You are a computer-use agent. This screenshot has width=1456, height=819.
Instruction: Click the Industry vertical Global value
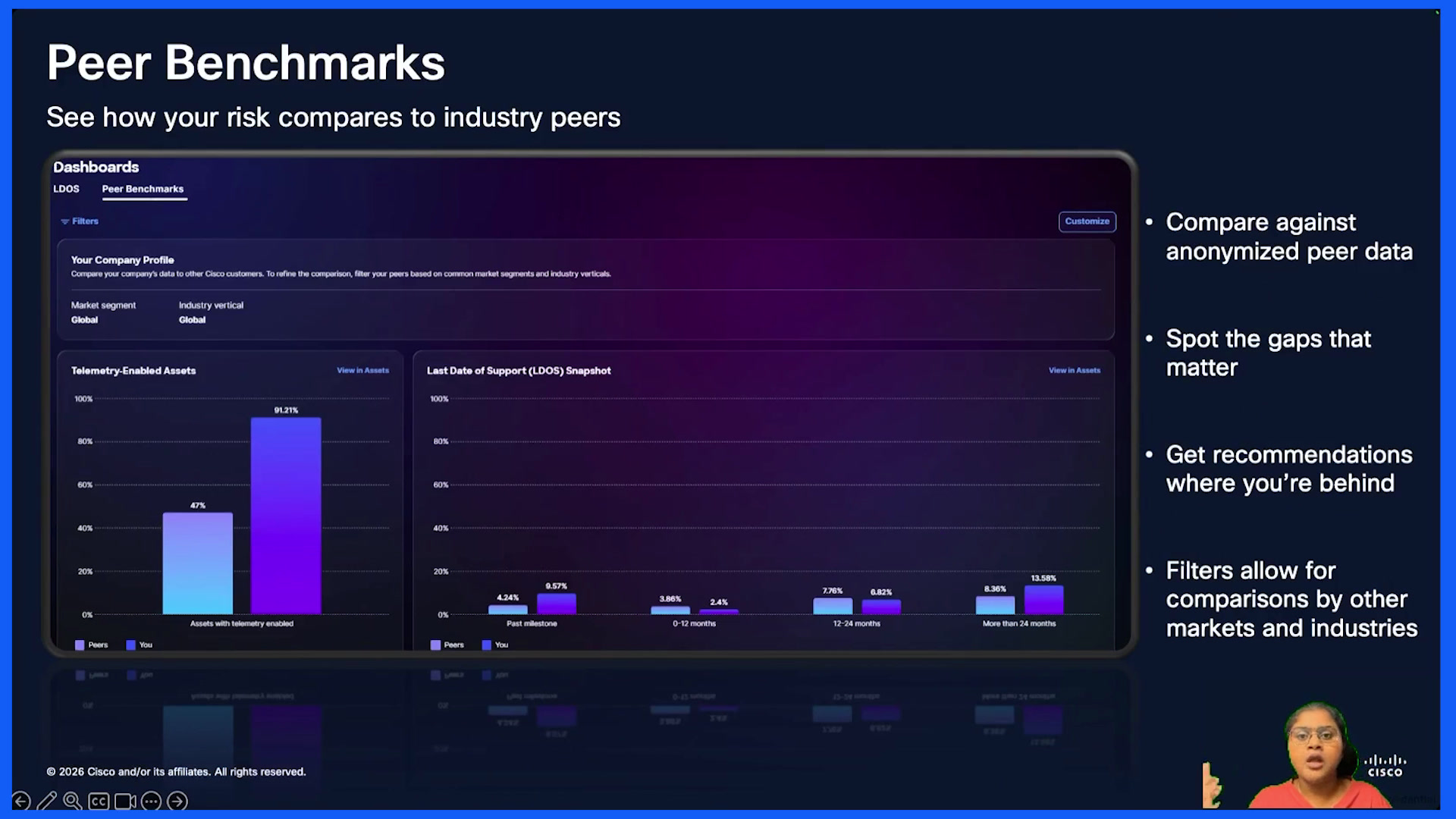[x=192, y=320]
